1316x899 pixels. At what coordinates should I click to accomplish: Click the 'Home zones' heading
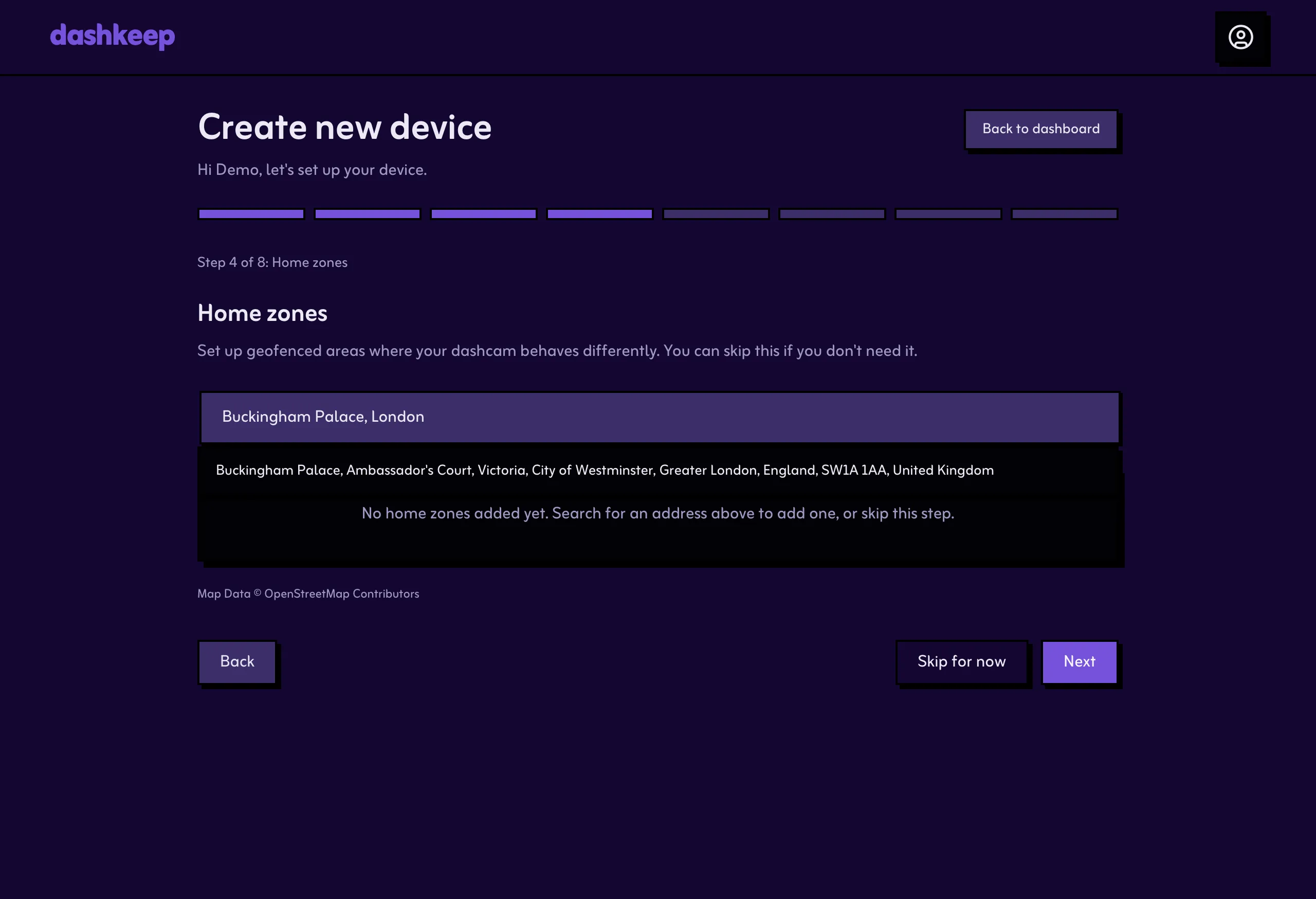click(x=262, y=313)
